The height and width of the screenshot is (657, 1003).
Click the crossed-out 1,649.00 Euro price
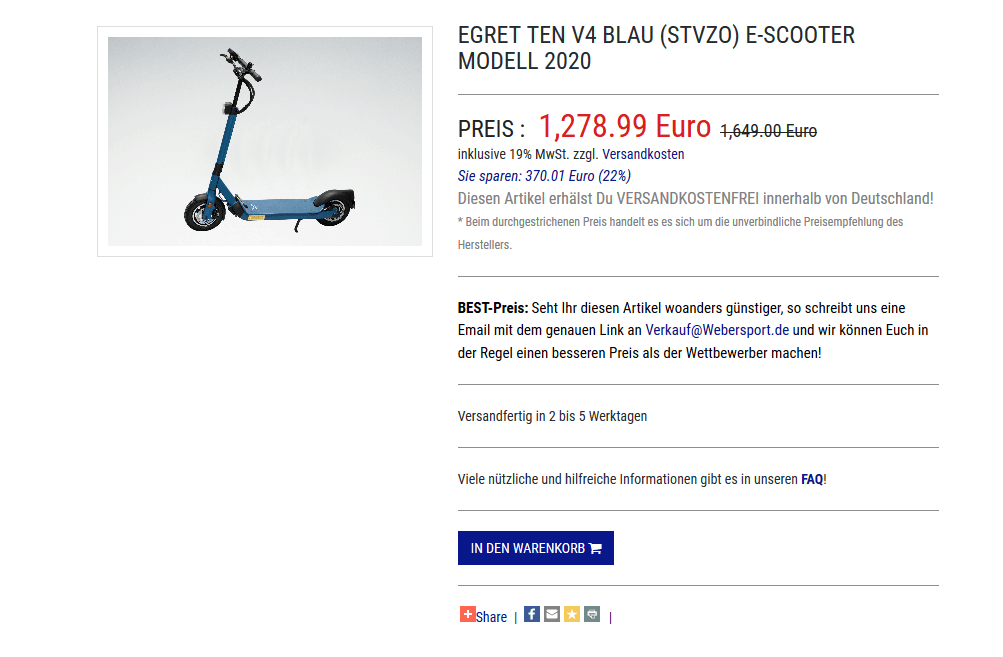[768, 131]
